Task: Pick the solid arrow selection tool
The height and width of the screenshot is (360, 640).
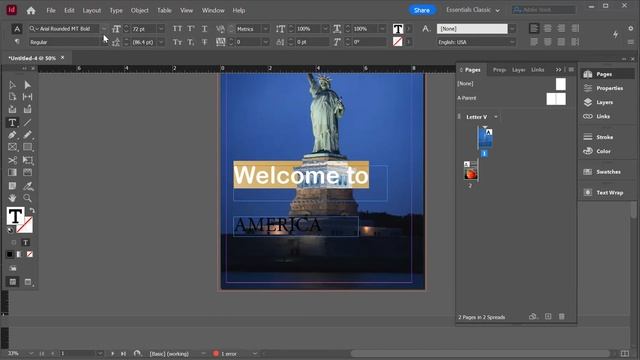Action: coord(27,85)
